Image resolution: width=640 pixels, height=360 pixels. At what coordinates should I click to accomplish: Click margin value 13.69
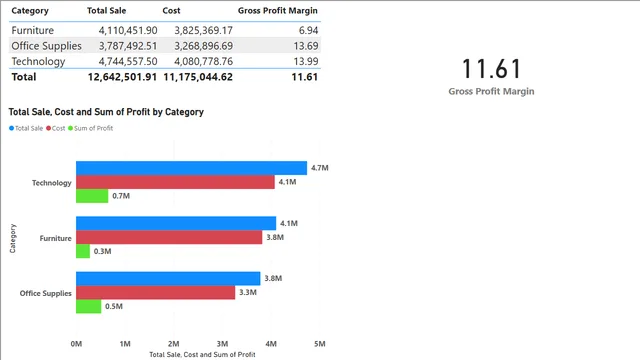tap(306, 46)
